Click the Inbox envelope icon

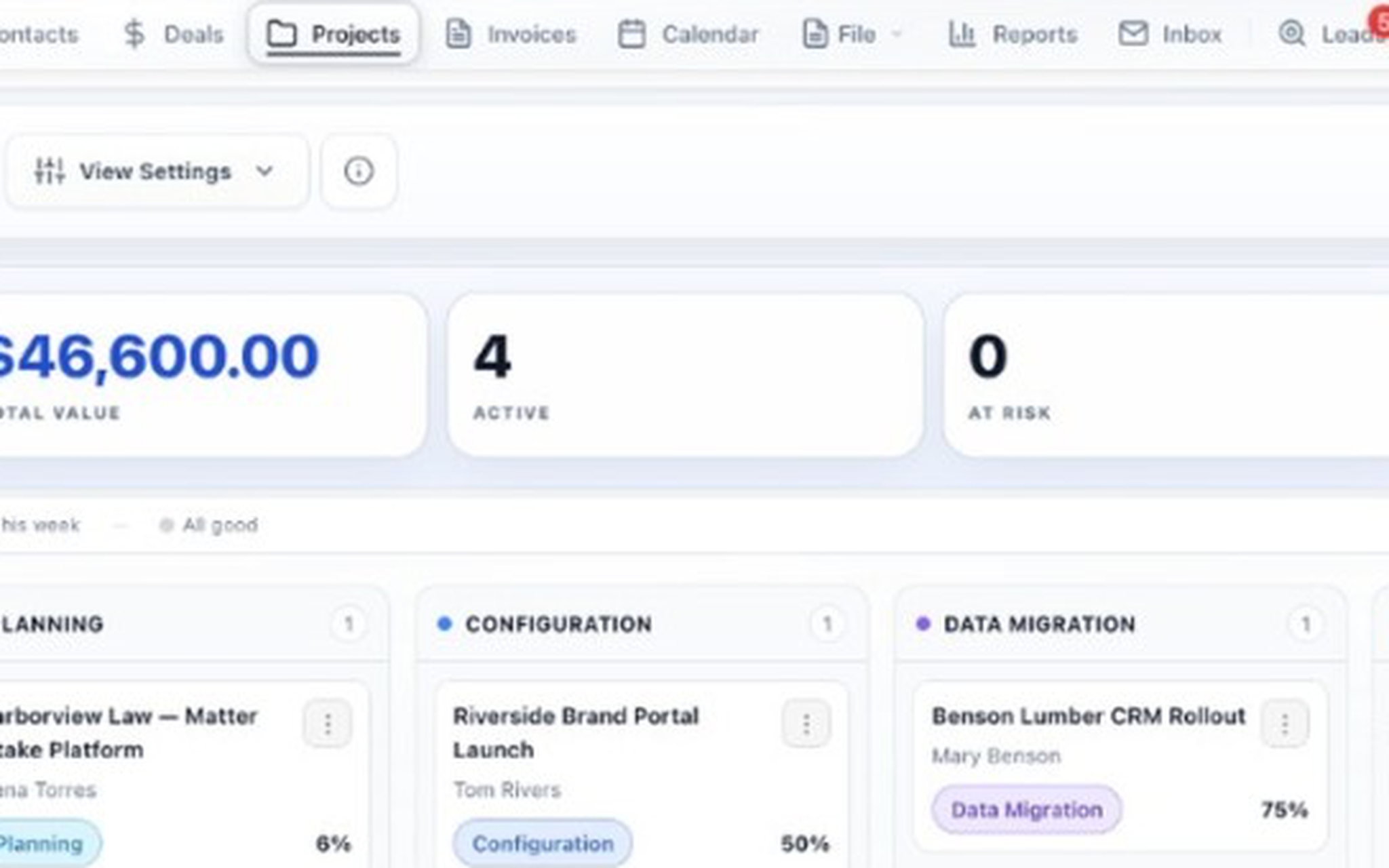click(x=1133, y=34)
